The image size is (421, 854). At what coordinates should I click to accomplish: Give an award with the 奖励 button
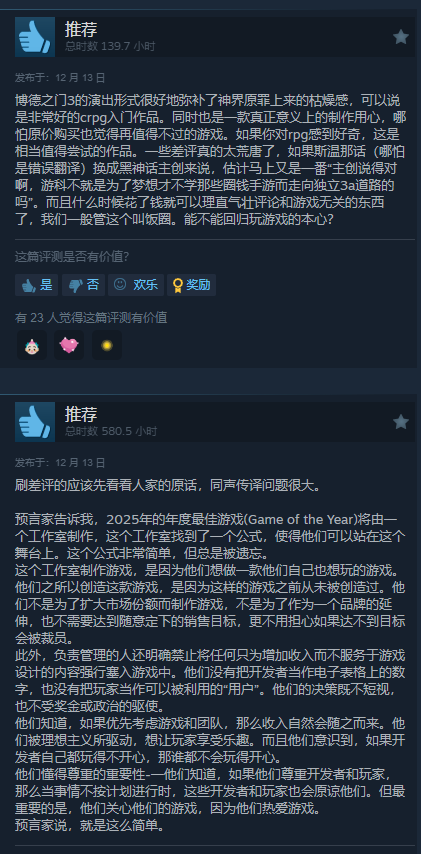coord(191,285)
